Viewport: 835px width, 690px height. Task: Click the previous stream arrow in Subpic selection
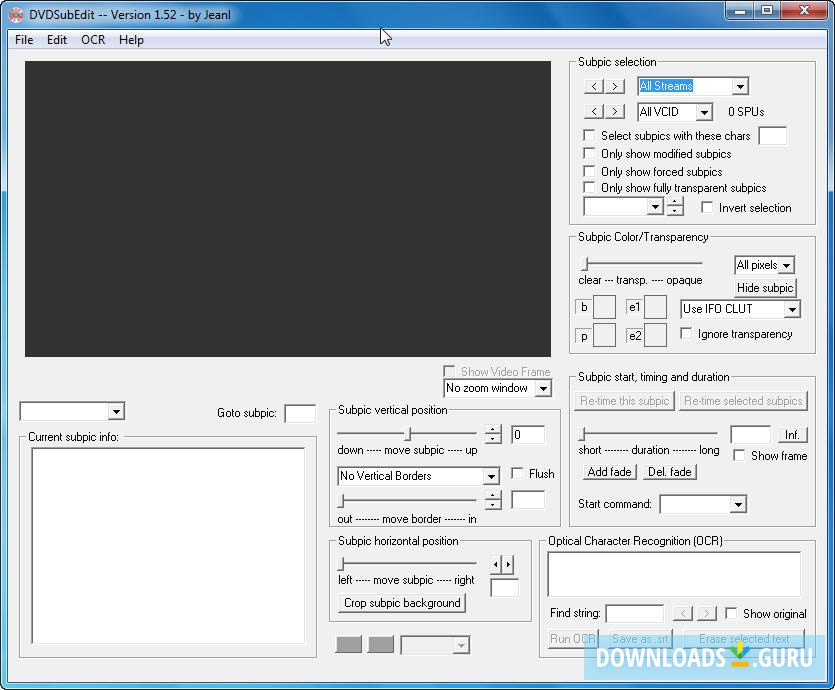594,86
